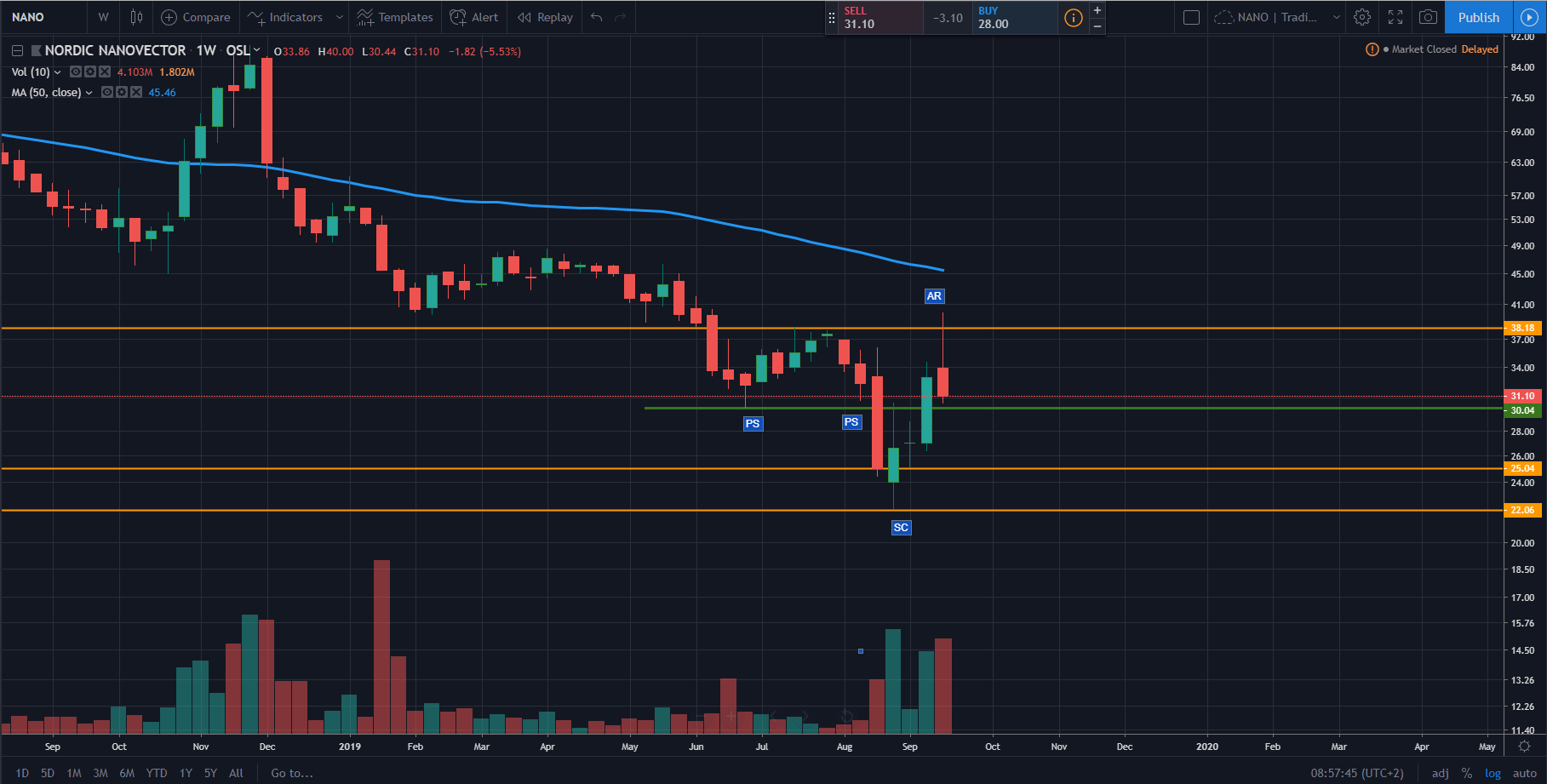1547x784 pixels.
Task: Open the trading panel info icon
Action: pyautogui.click(x=1074, y=17)
